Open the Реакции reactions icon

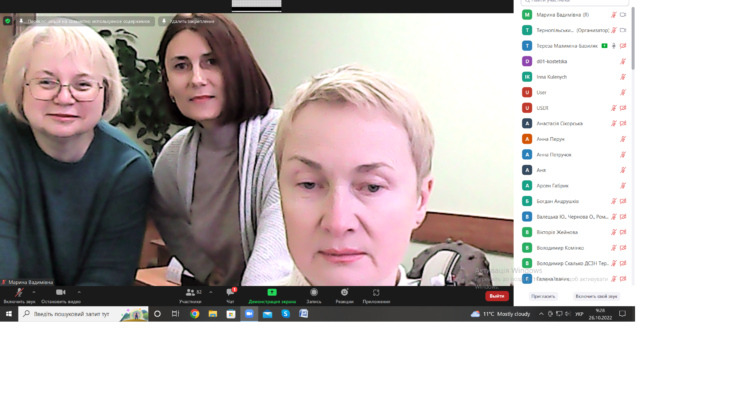click(345, 293)
